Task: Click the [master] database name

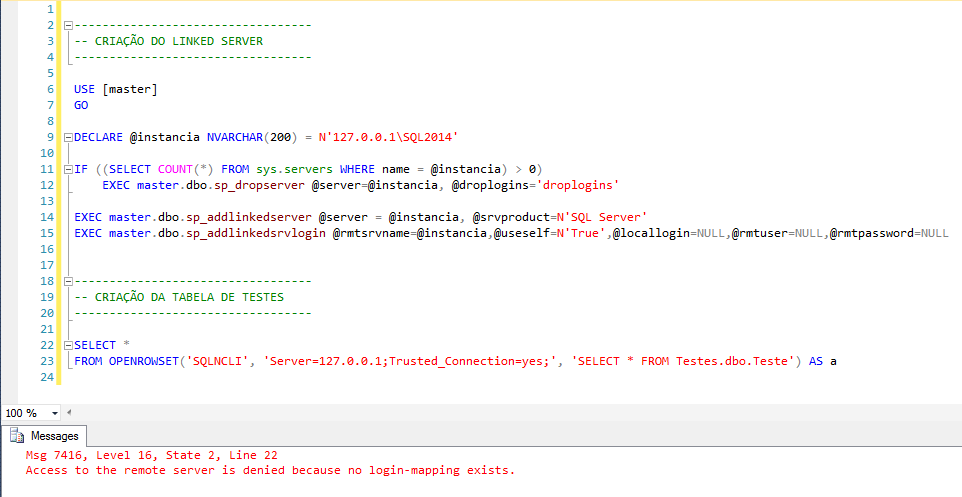Action: [130, 90]
